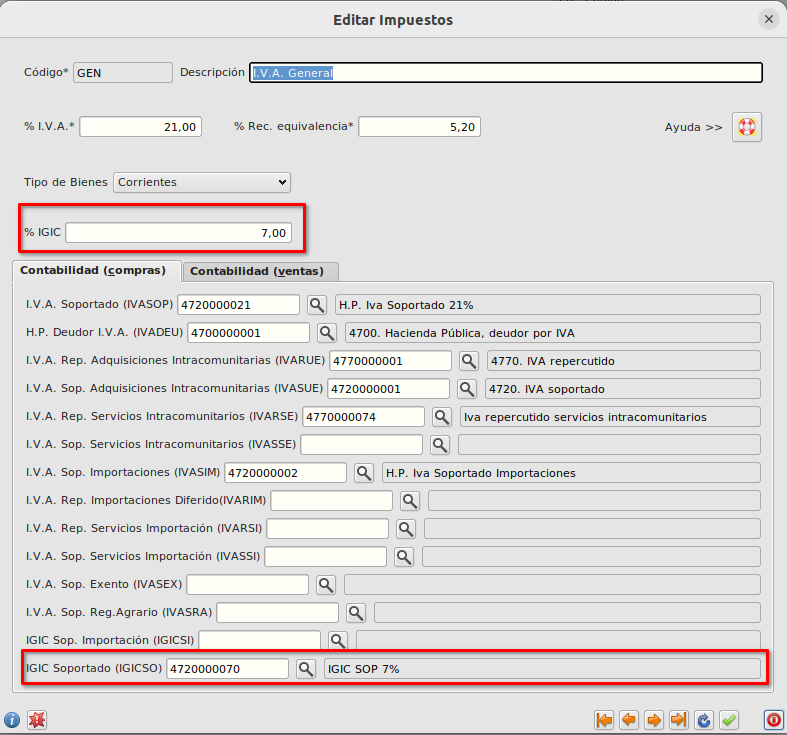Click empty IVASSE account field
Image resolution: width=787 pixels, height=735 pixels.
361,445
